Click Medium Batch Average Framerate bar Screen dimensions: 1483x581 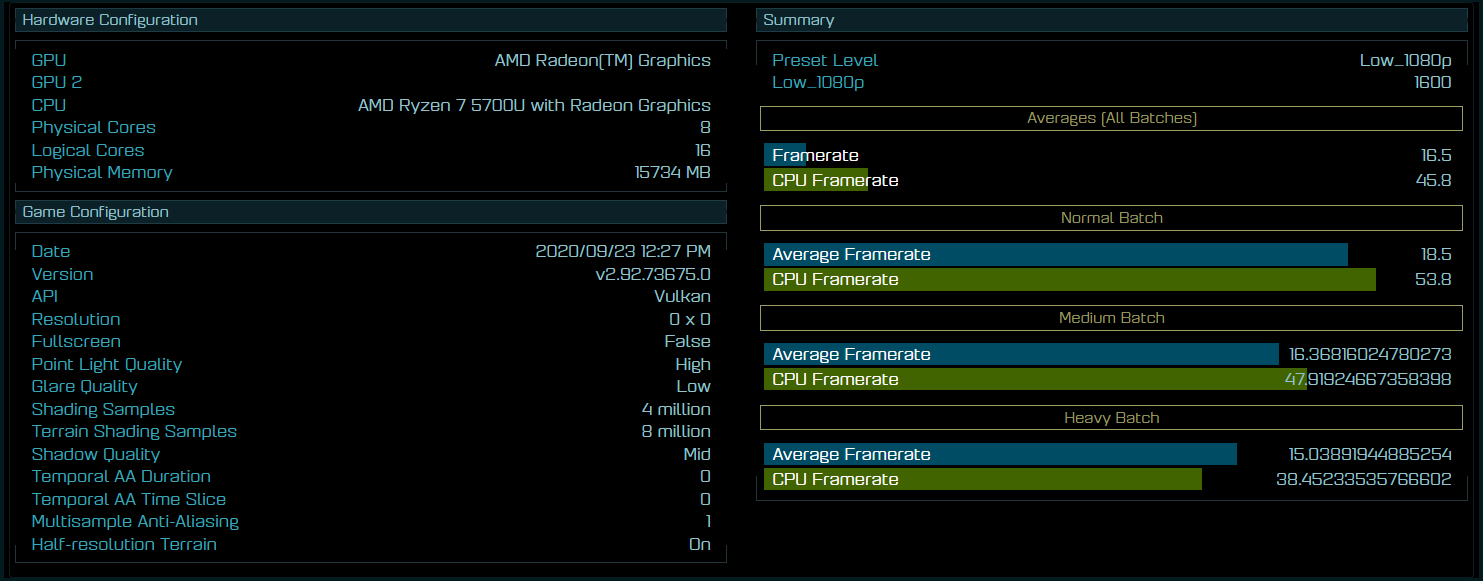(x=1021, y=354)
